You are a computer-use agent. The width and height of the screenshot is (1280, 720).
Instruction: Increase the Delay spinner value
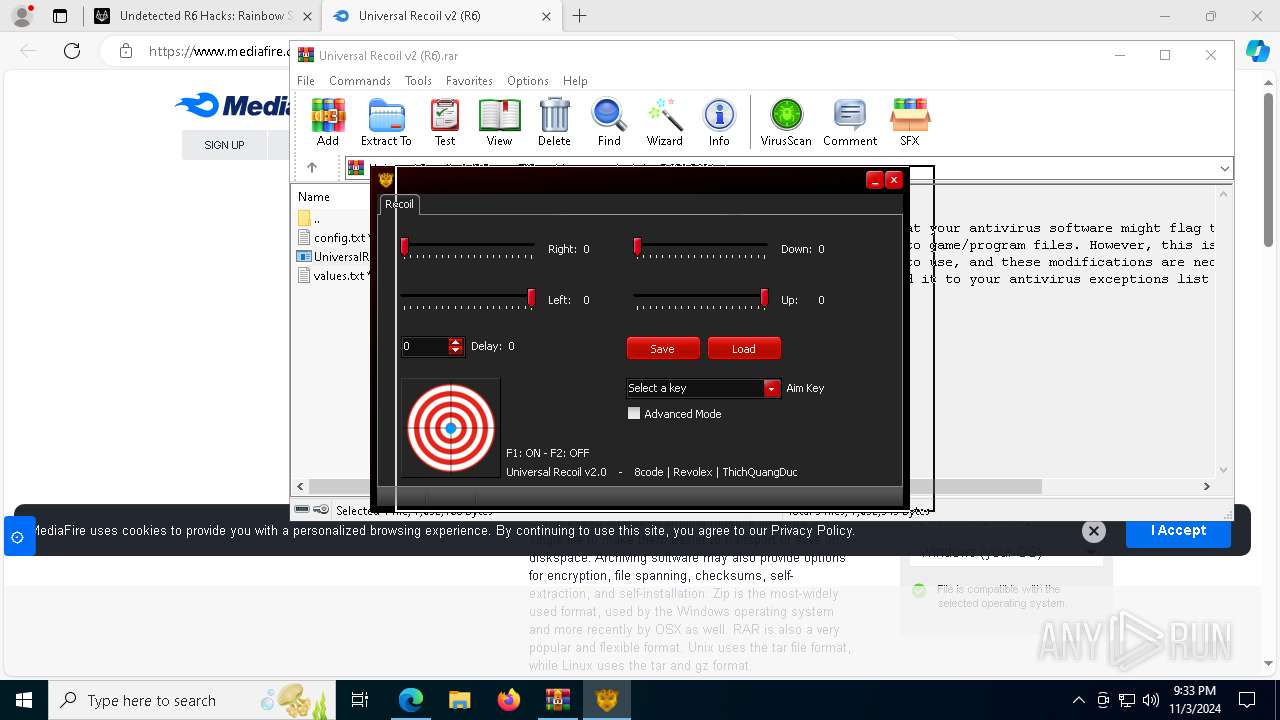click(456, 342)
